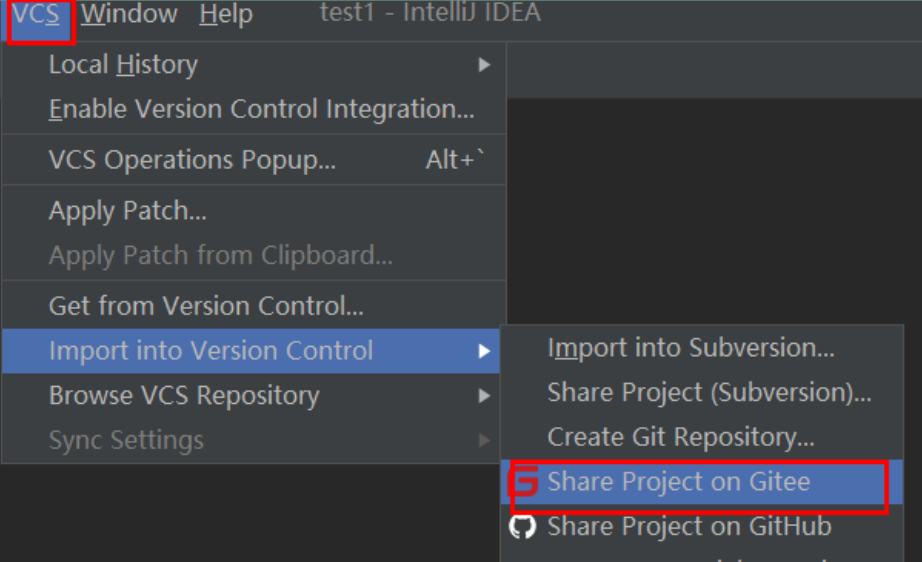Expand the Browse VCS Repository submenu arrow
922x562 pixels.
tap(484, 396)
